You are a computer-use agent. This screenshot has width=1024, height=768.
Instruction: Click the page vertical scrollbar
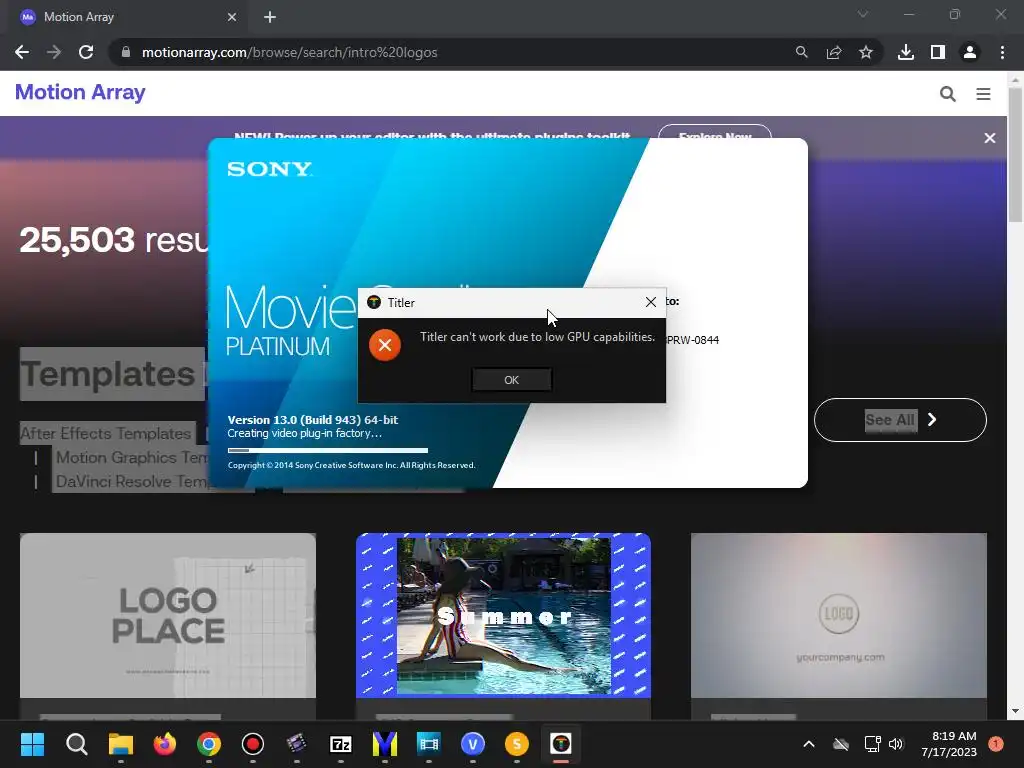click(x=1016, y=155)
